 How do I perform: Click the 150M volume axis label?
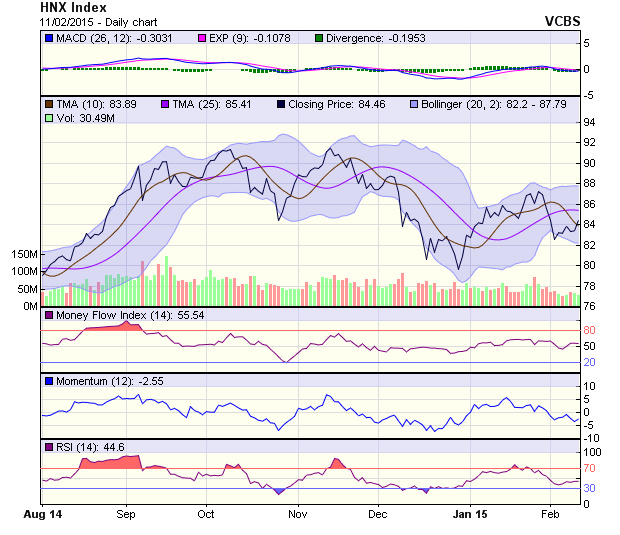(23, 254)
